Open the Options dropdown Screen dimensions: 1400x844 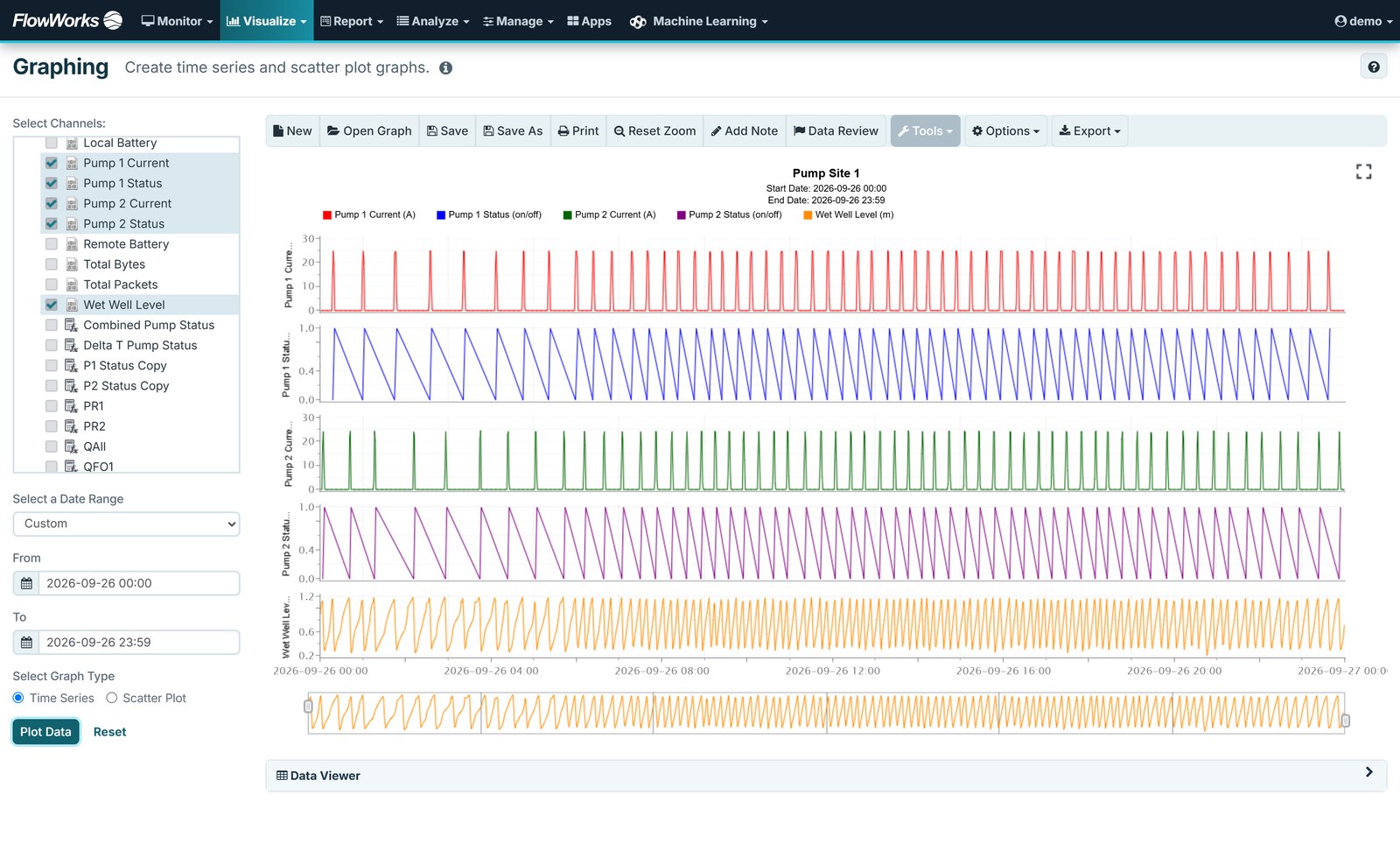click(x=1005, y=131)
